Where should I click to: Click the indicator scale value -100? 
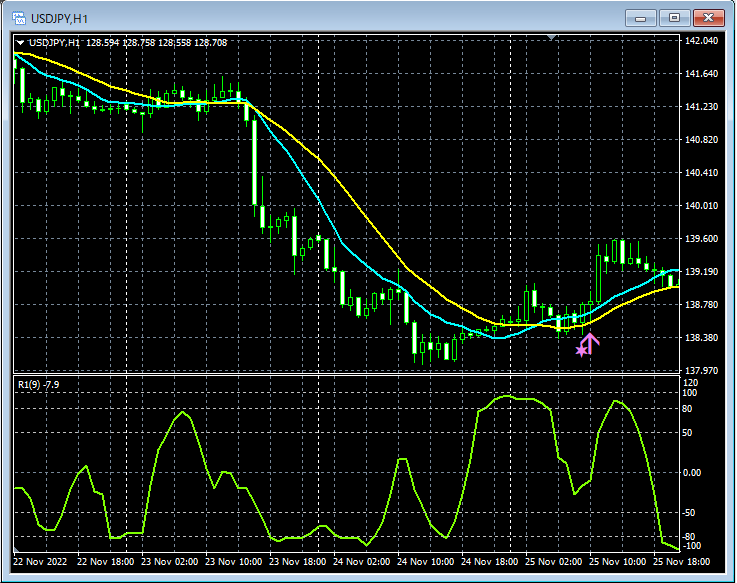coord(690,546)
